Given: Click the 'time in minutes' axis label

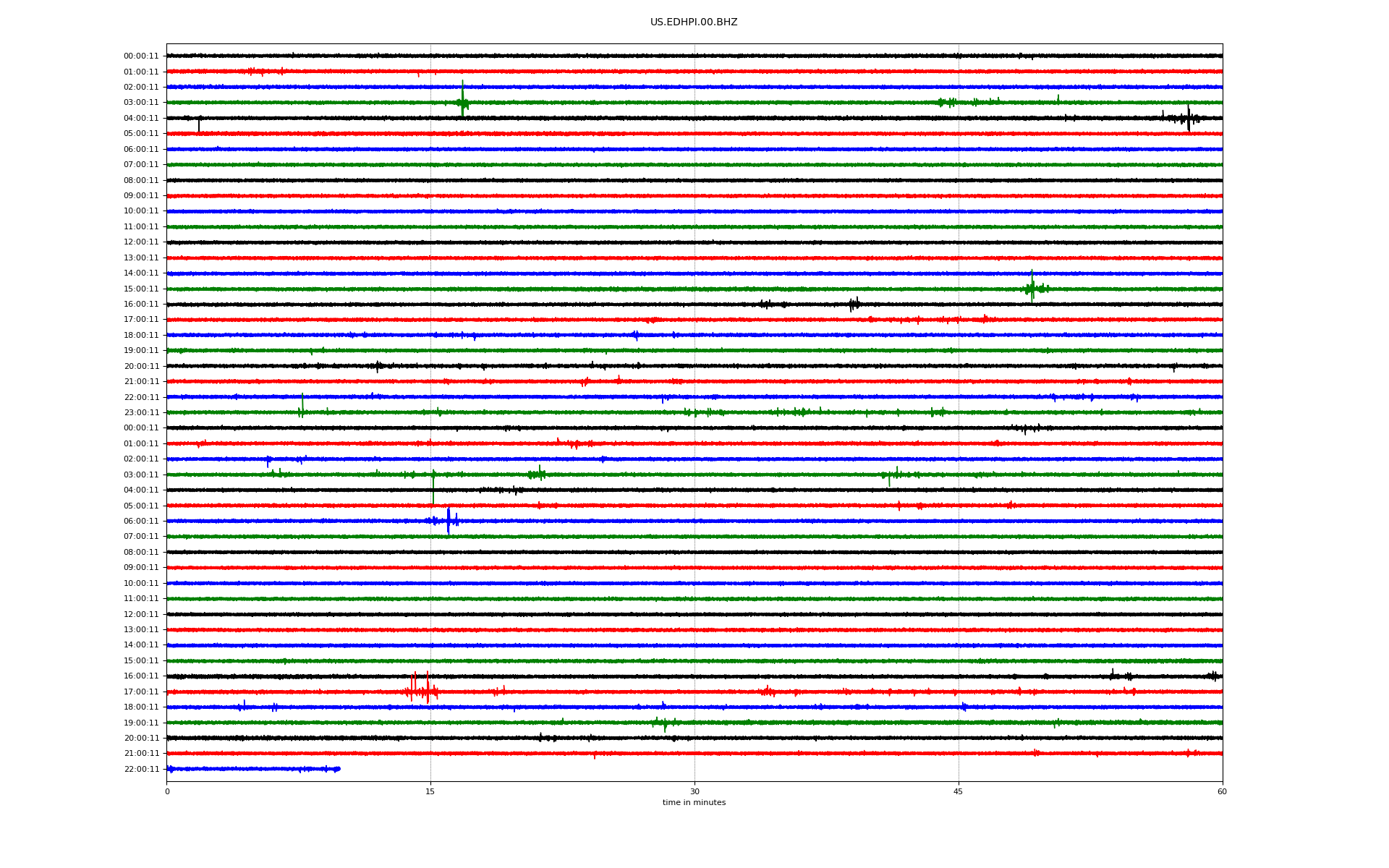Looking at the screenshot, I should pyautogui.click(x=694, y=802).
